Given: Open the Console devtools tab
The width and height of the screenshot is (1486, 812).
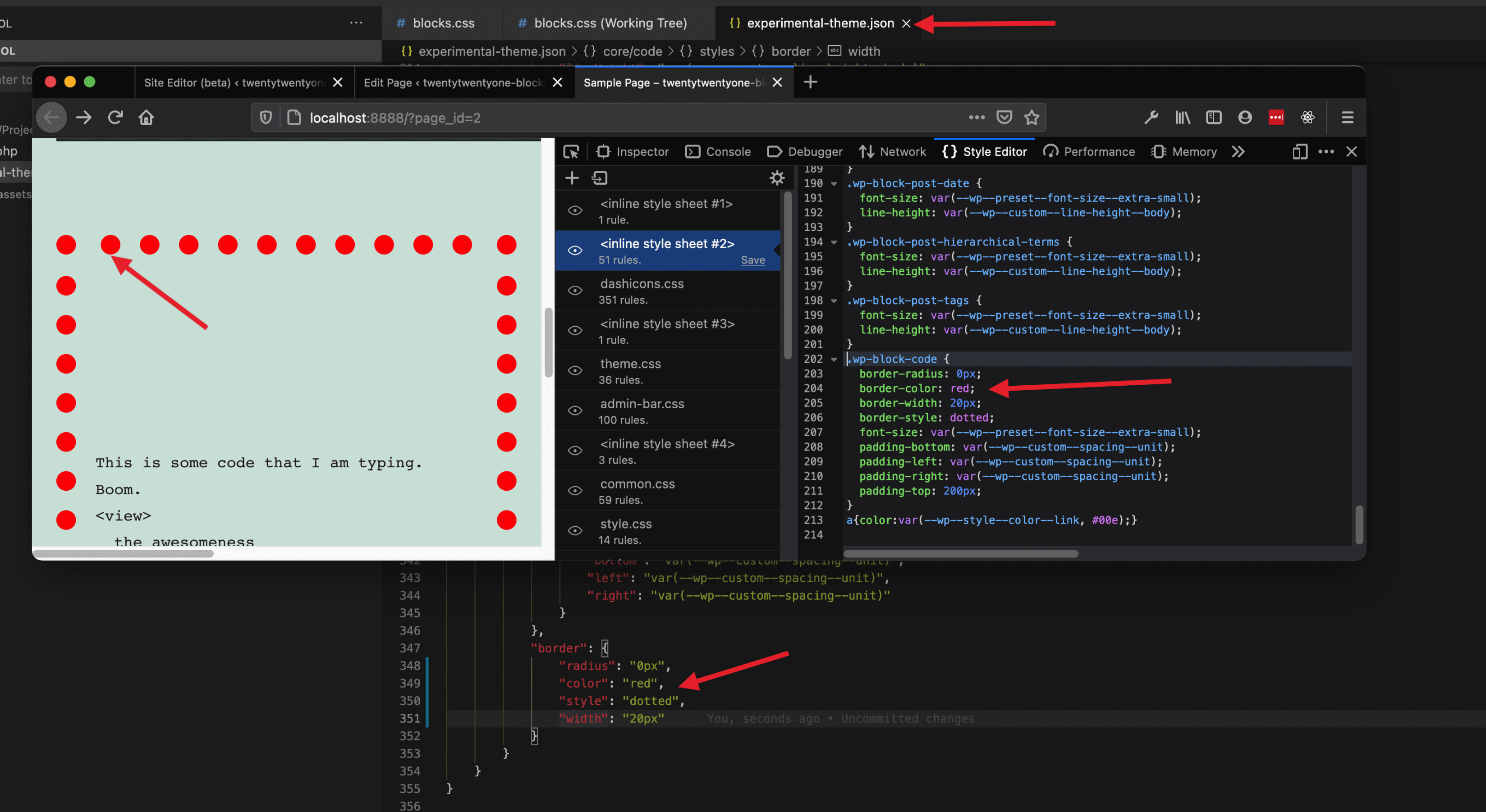Looking at the screenshot, I should 718,152.
